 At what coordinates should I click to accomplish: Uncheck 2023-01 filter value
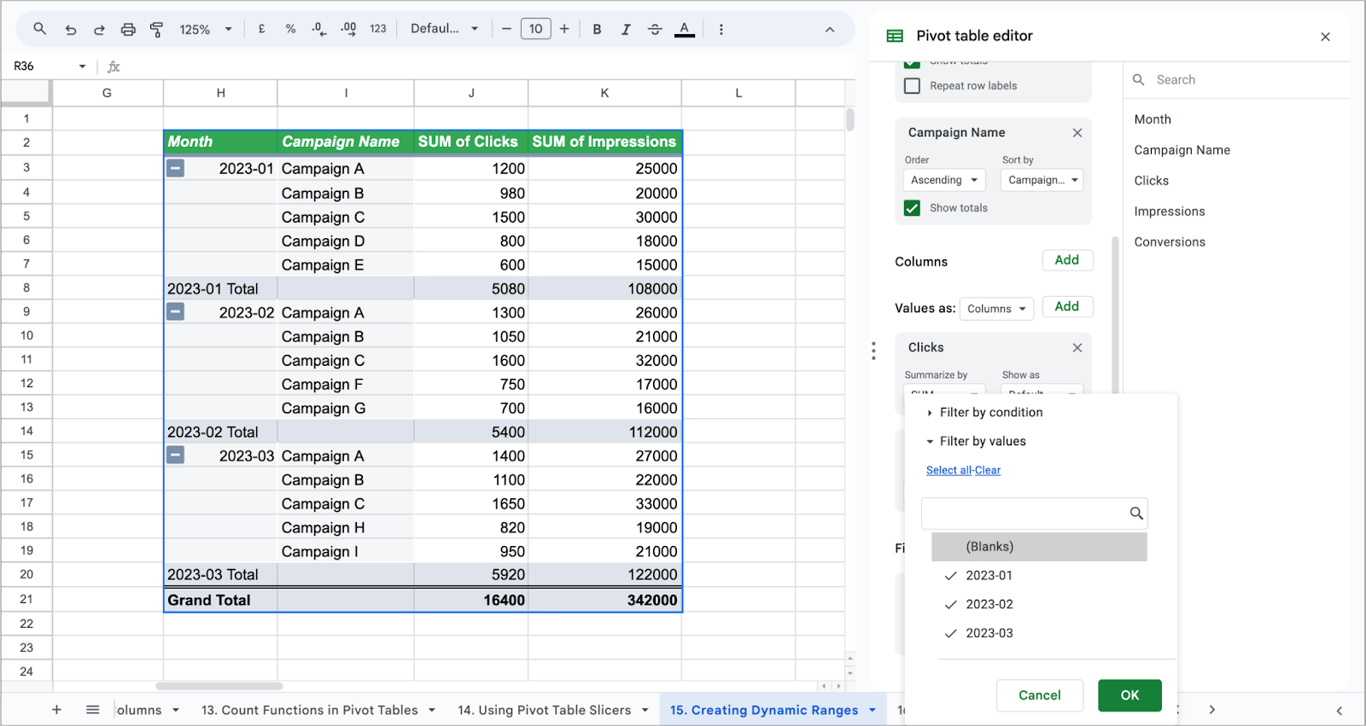tap(1039, 576)
